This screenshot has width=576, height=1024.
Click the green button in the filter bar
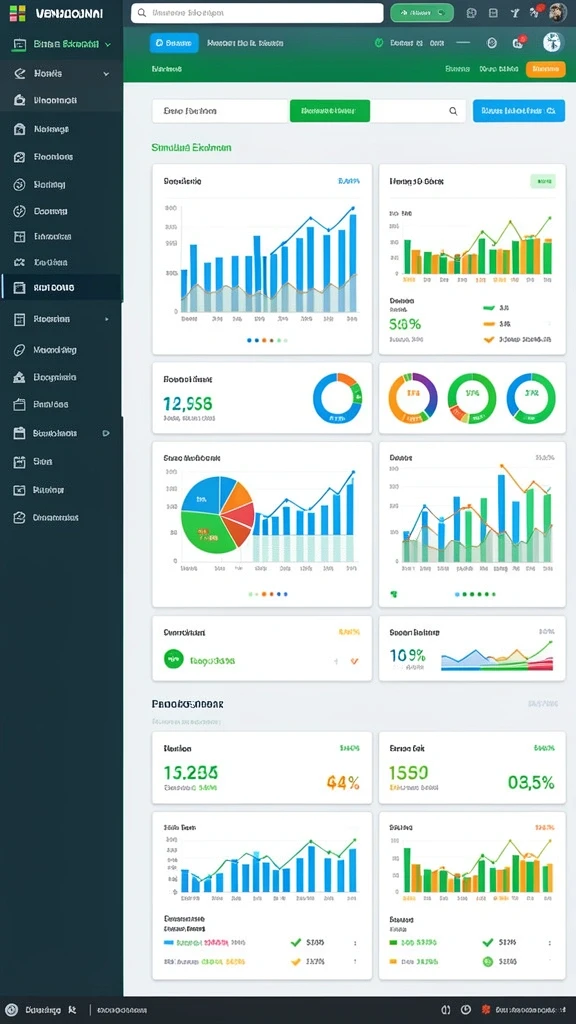(330, 111)
